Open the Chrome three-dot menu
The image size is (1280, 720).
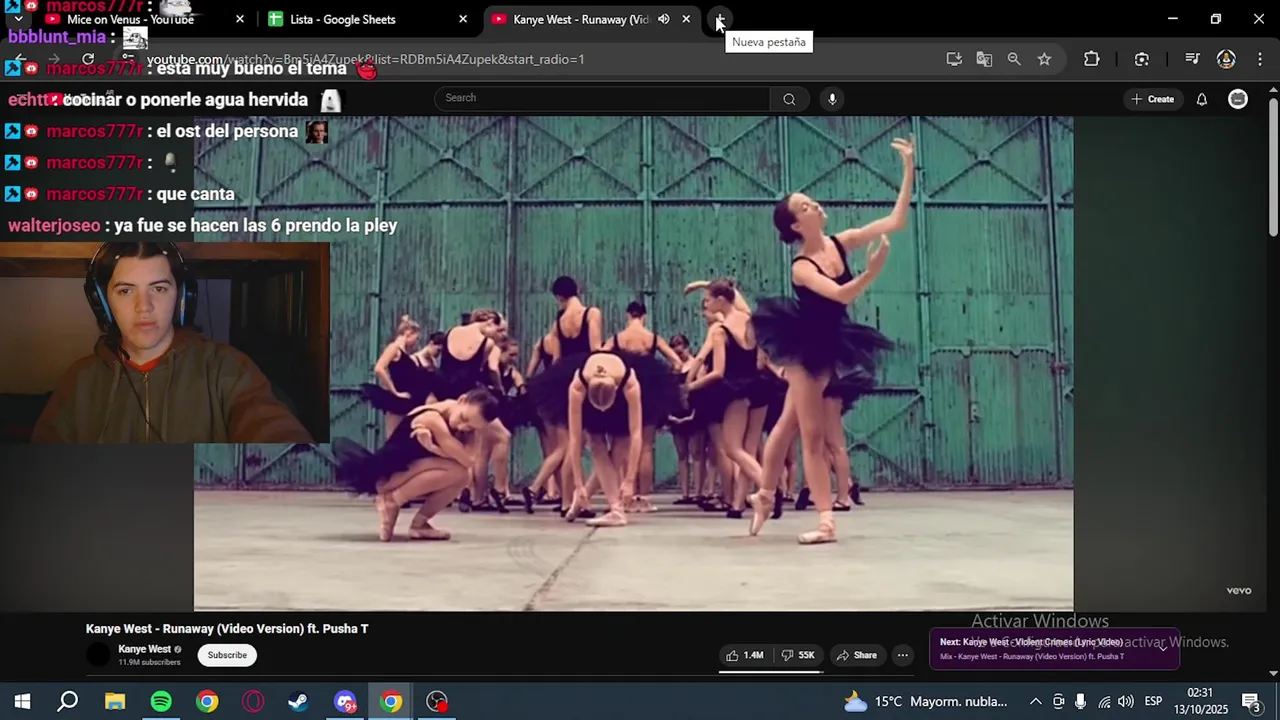pos(1259,59)
